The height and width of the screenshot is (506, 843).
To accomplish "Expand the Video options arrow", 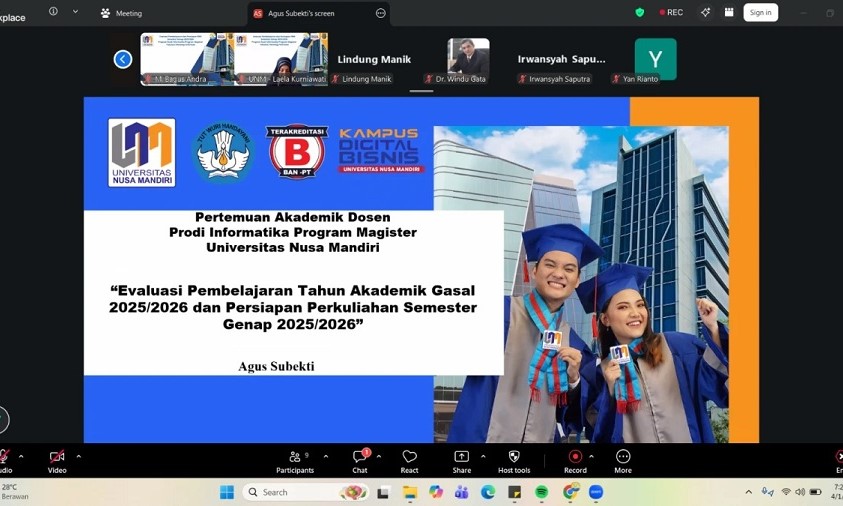I will click(x=79, y=456).
